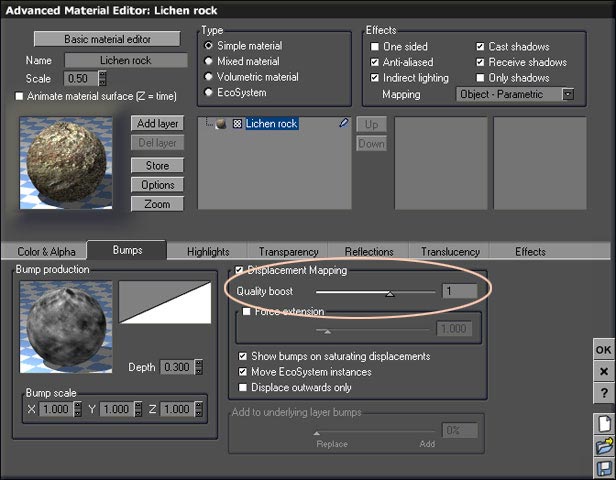This screenshot has width=616, height=480.
Task: Uncheck Move EcoSystem instances
Action: pyautogui.click(x=243, y=372)
